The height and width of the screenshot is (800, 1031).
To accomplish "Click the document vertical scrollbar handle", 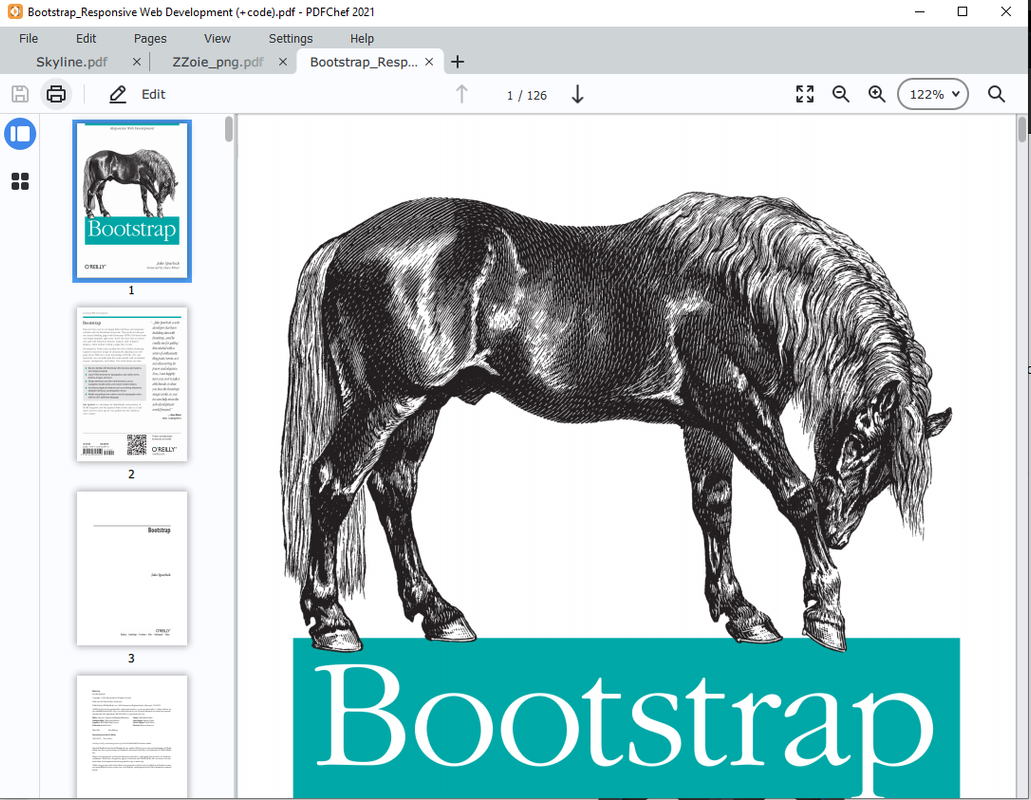I will coord(1022,129).
